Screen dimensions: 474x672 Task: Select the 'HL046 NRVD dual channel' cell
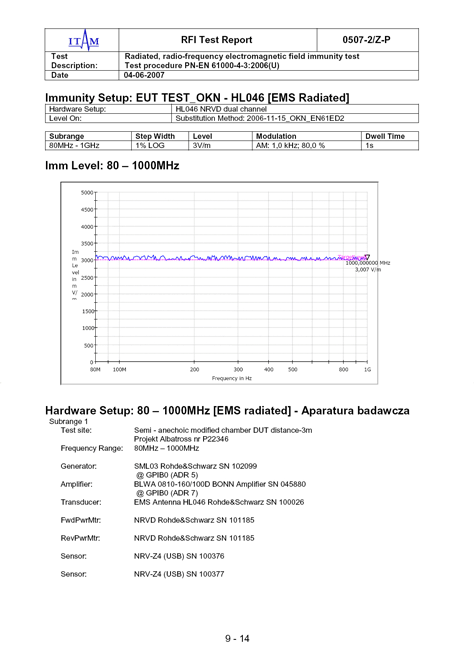pos(294,109)
